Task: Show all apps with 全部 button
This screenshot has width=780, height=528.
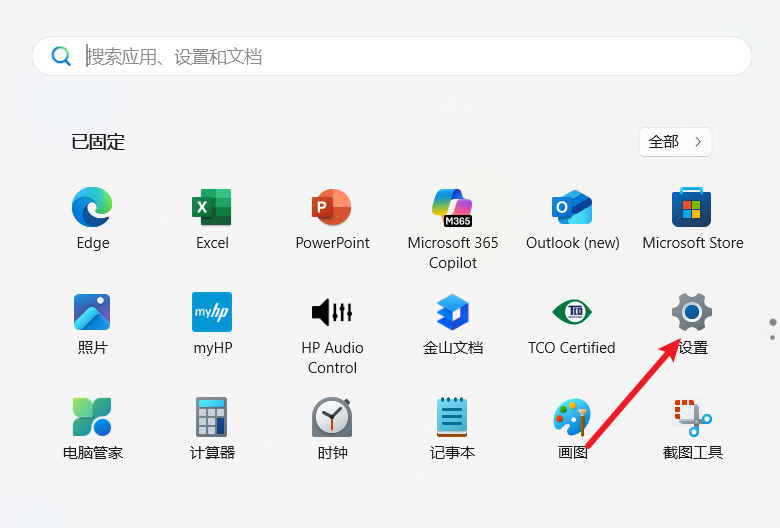Action: (x=675, y=142)
